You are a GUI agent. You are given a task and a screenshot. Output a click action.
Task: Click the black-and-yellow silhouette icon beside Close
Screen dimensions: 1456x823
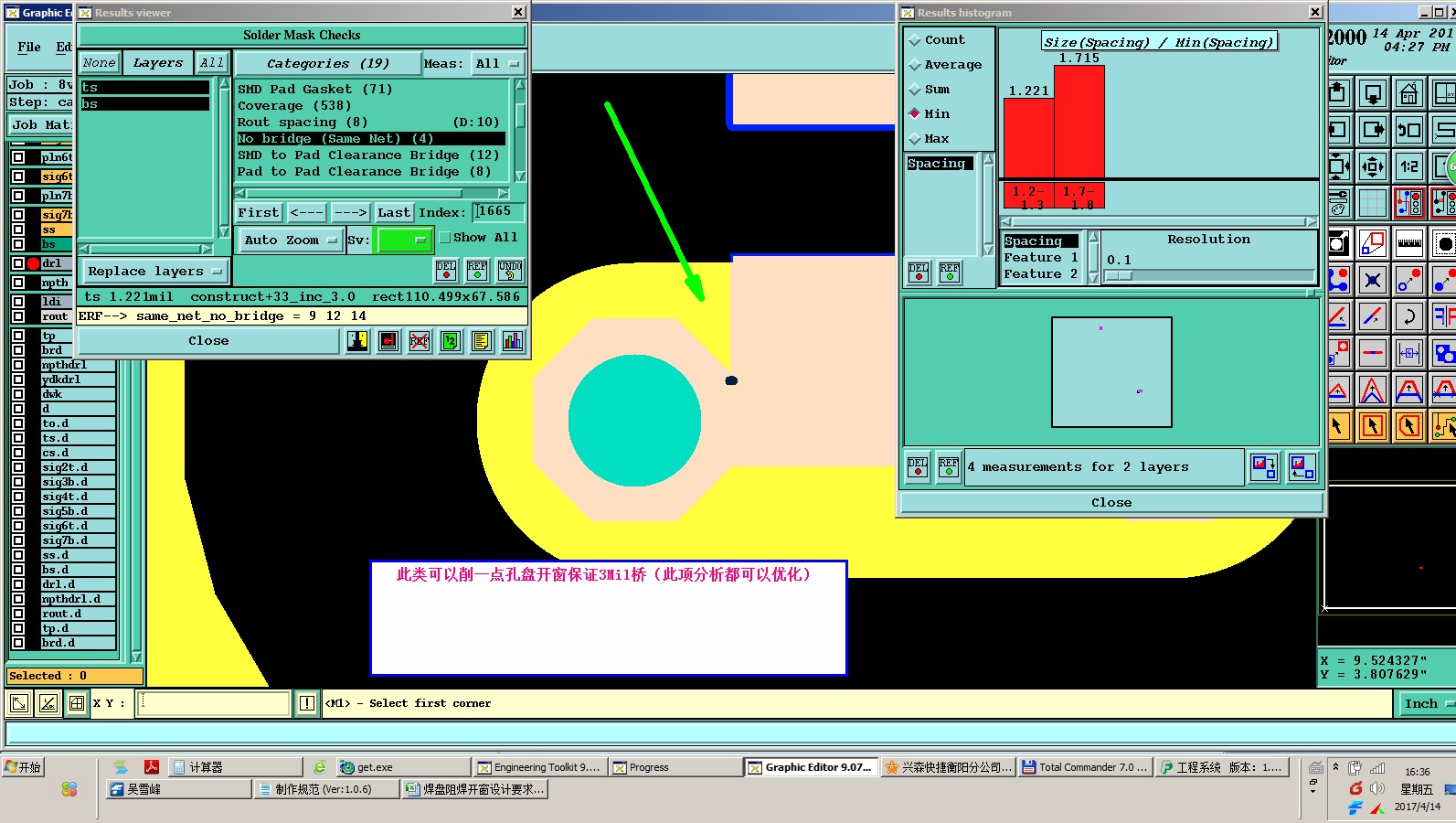tap(357, 341)
